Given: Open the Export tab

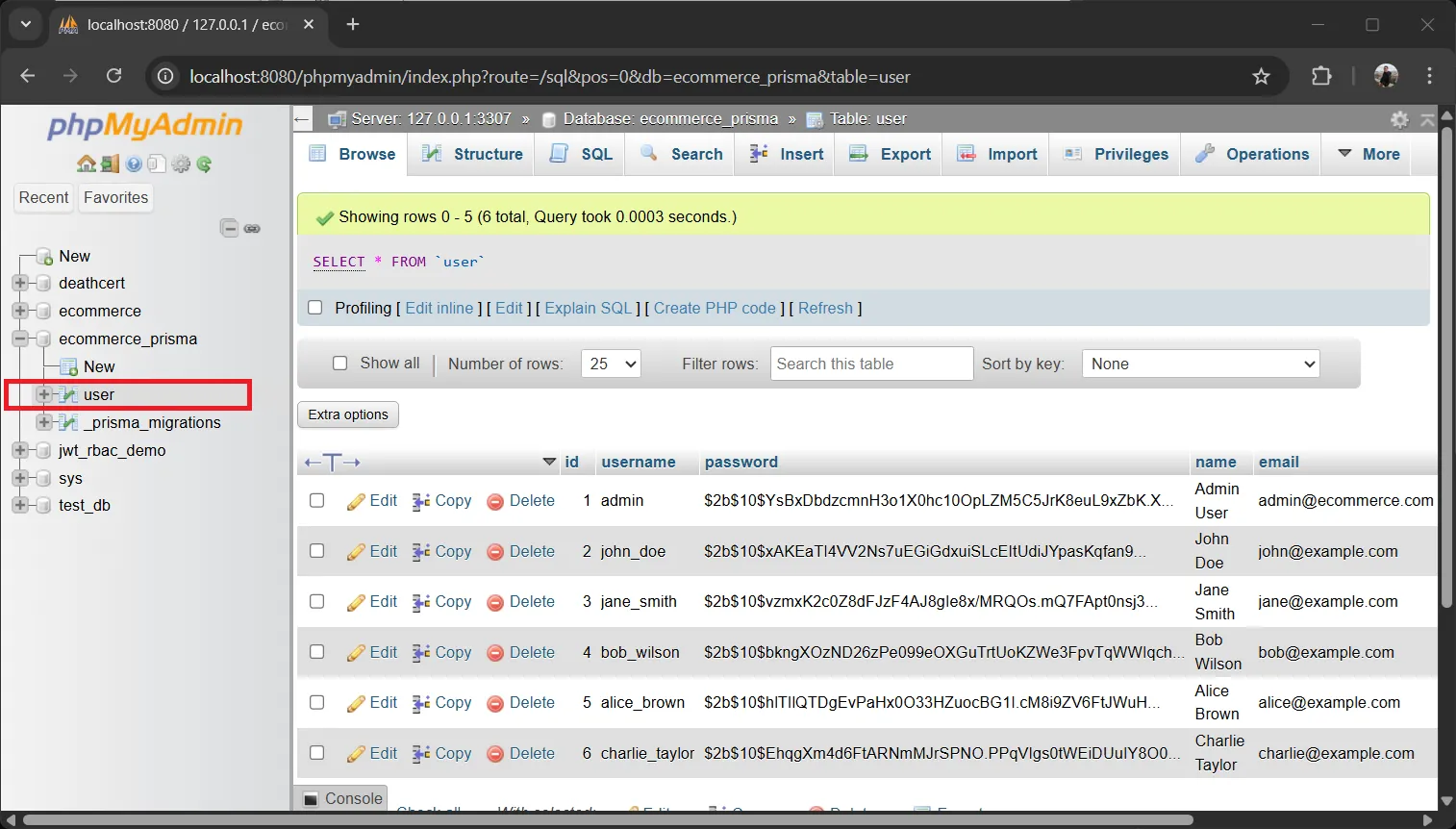Looking at the screenshot, I should (891, 154).
